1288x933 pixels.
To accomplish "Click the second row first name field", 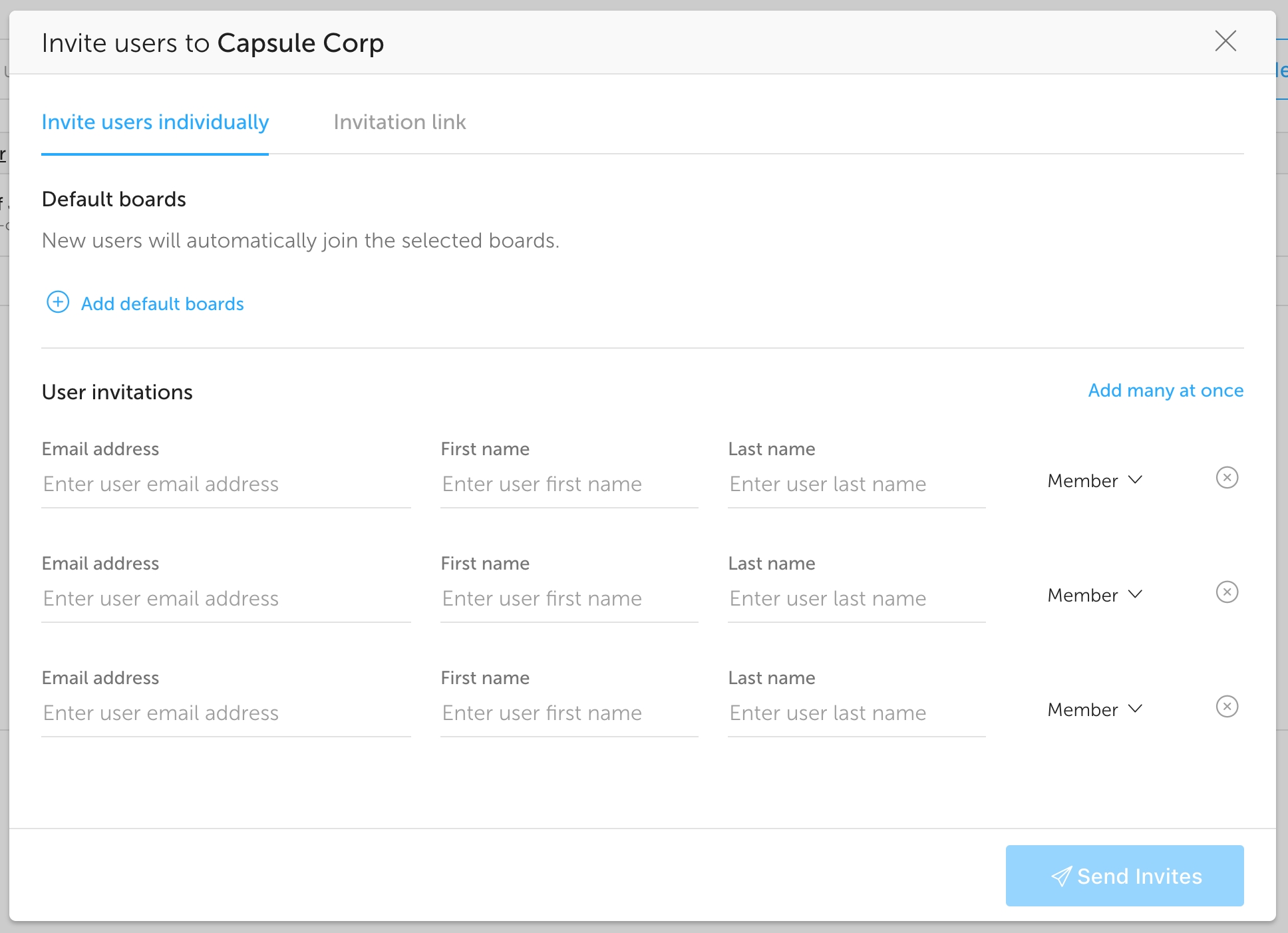I will tap(569, 599).
